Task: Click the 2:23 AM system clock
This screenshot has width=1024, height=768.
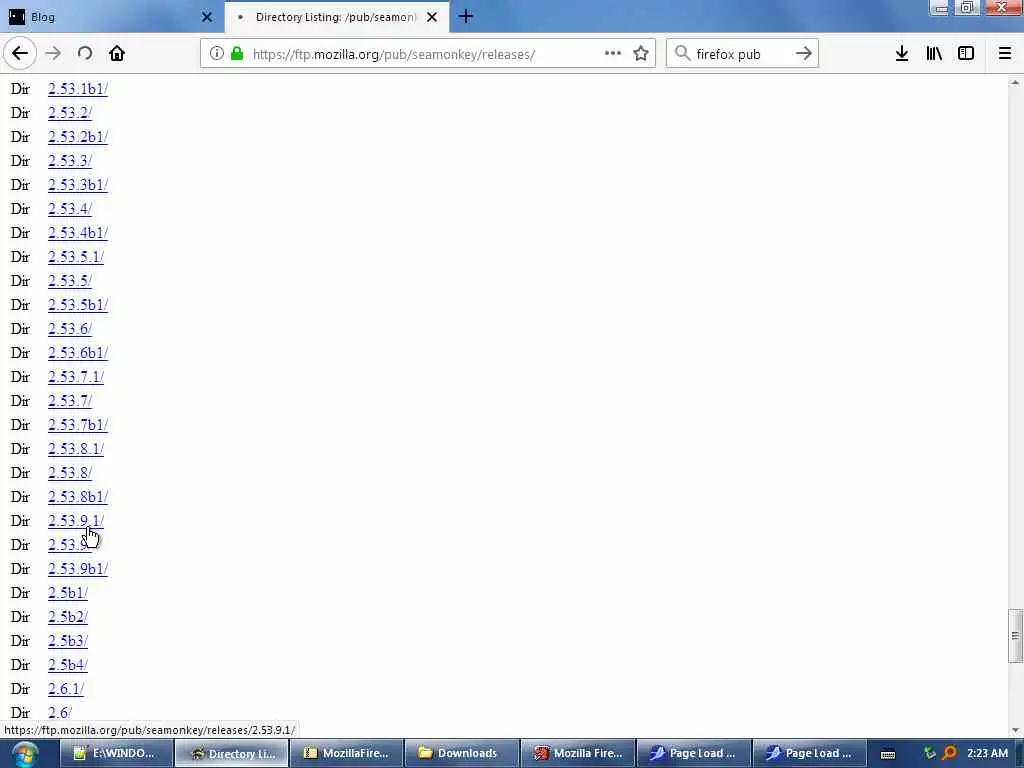Action: pos(987,754)
